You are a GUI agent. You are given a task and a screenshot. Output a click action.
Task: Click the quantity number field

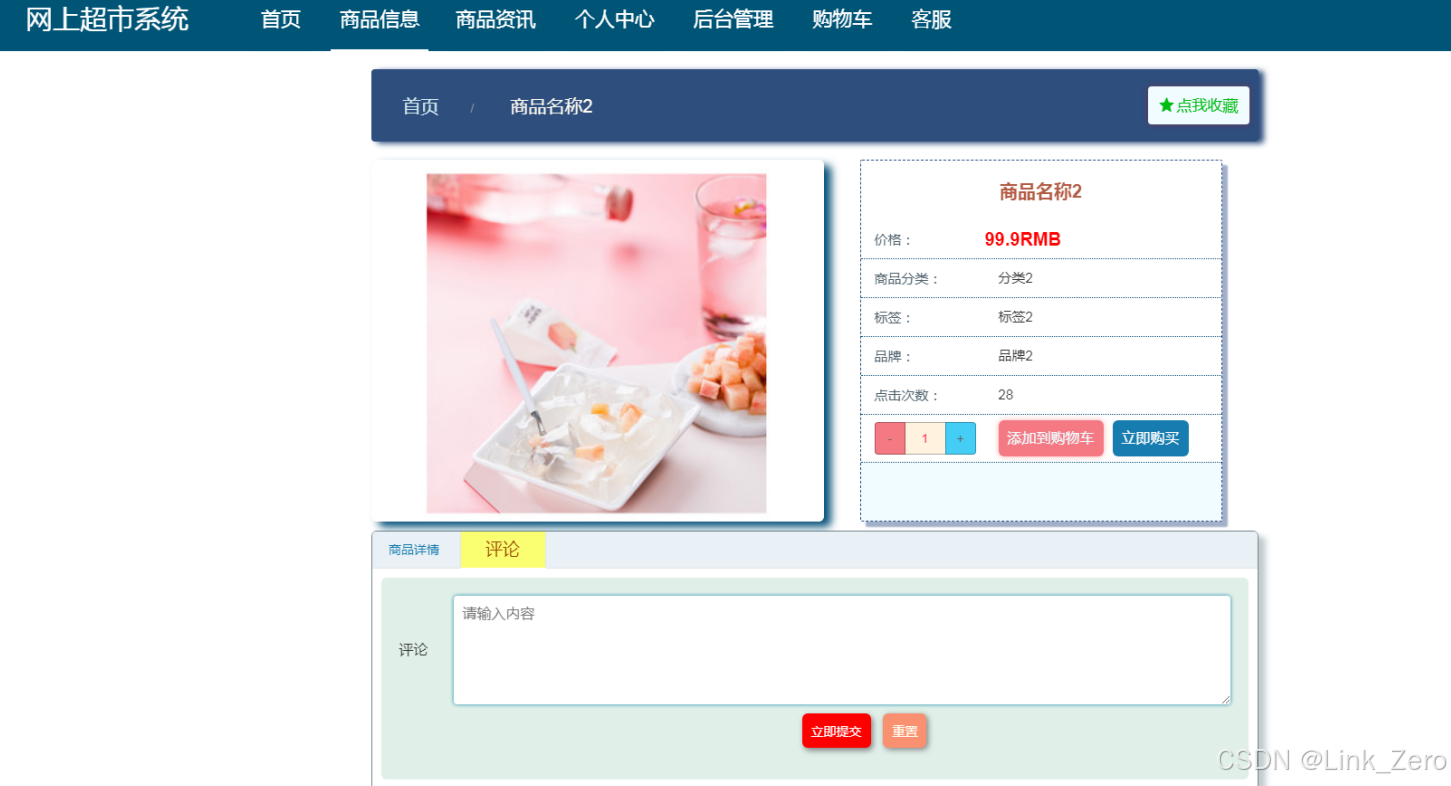925,438
